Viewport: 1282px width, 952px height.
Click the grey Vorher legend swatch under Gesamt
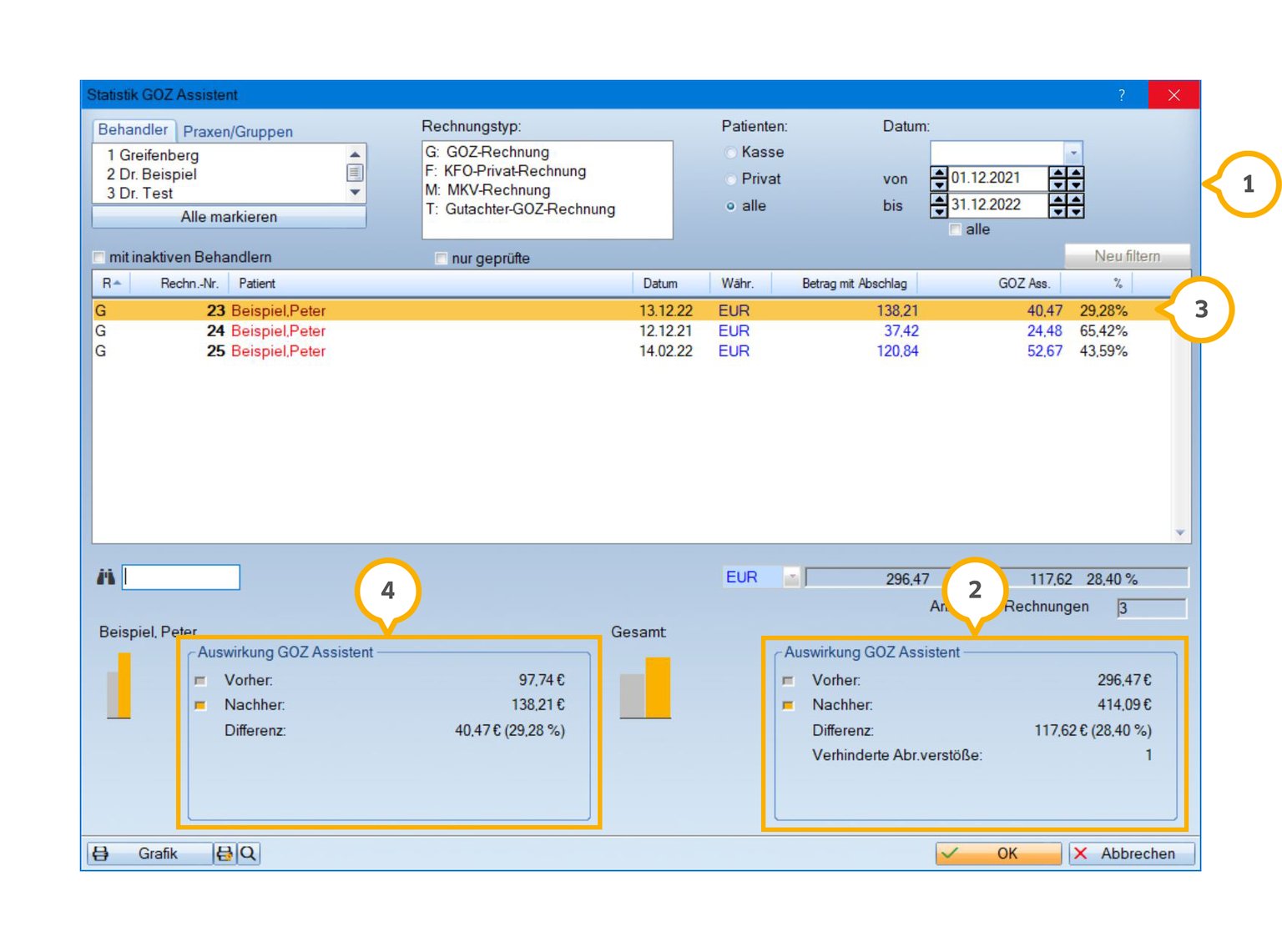click(x=788, y=681)
